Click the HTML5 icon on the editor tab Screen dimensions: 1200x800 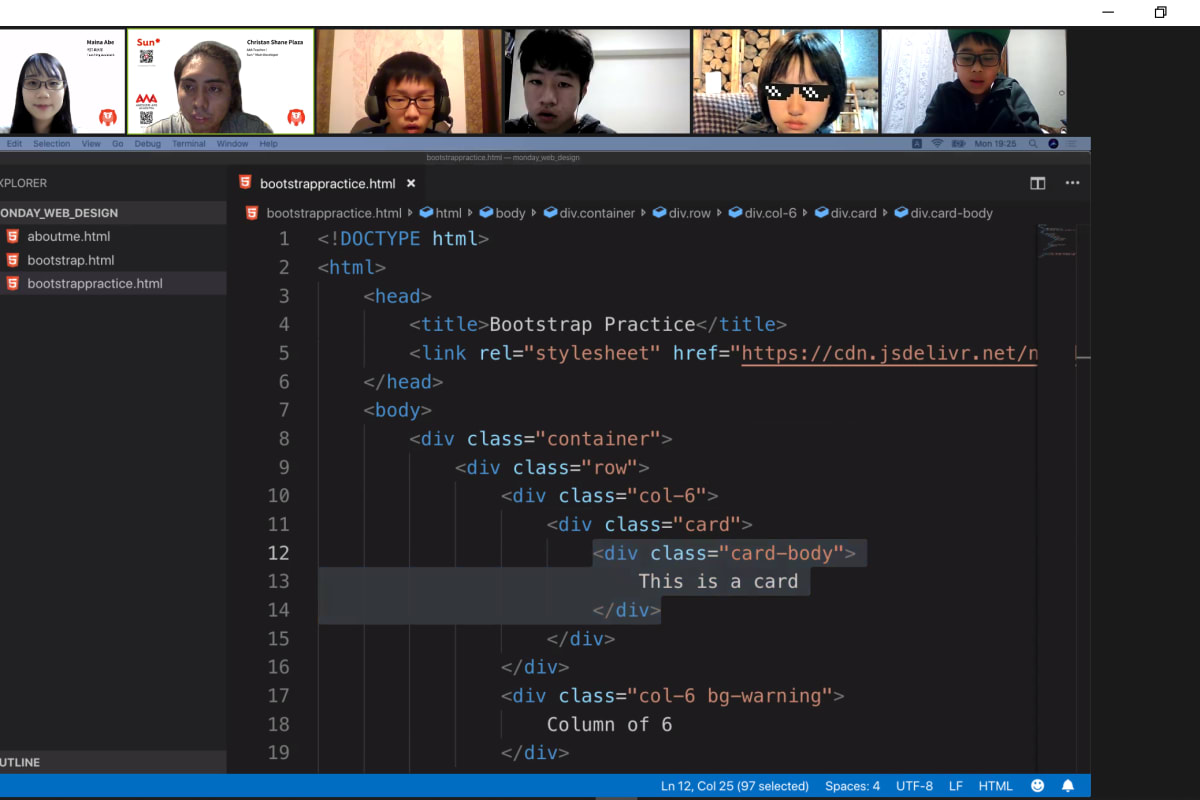[245, 183]
